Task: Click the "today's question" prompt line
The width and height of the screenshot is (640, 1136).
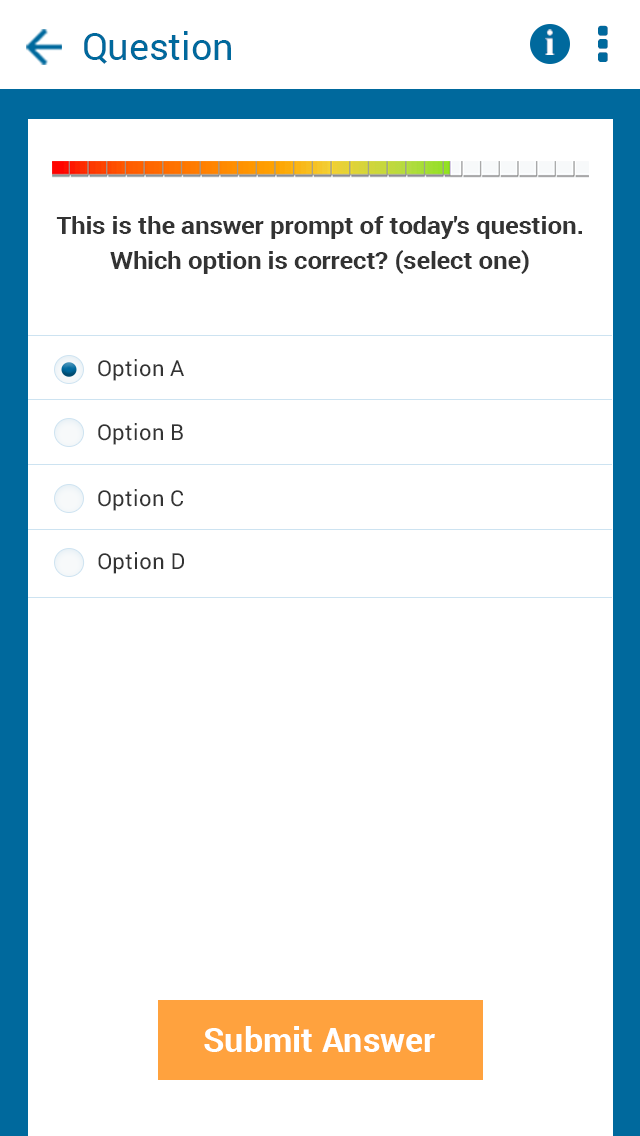Action: click(x=320, y=226)
